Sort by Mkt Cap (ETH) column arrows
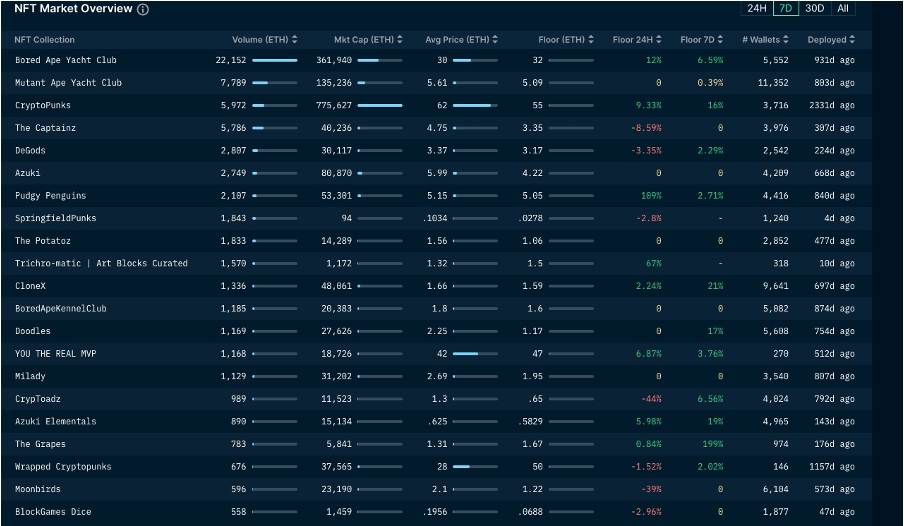Viewport: 904px width, 526px height. point(400,40)
